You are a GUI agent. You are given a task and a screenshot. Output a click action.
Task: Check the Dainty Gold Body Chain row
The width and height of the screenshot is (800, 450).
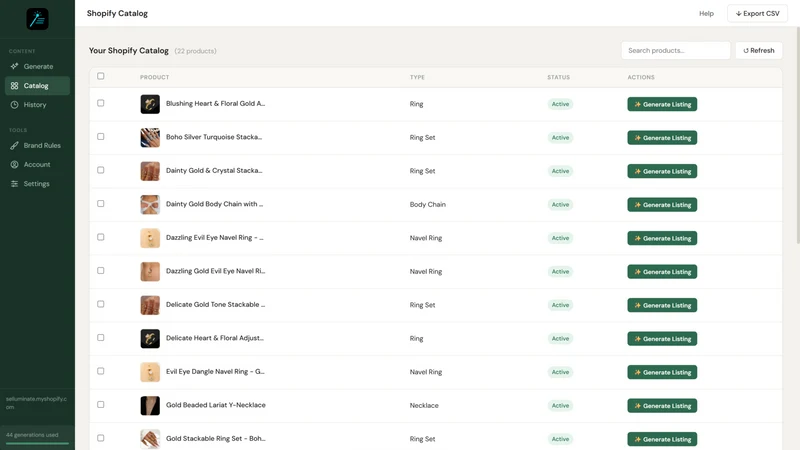tap(101, 204)
